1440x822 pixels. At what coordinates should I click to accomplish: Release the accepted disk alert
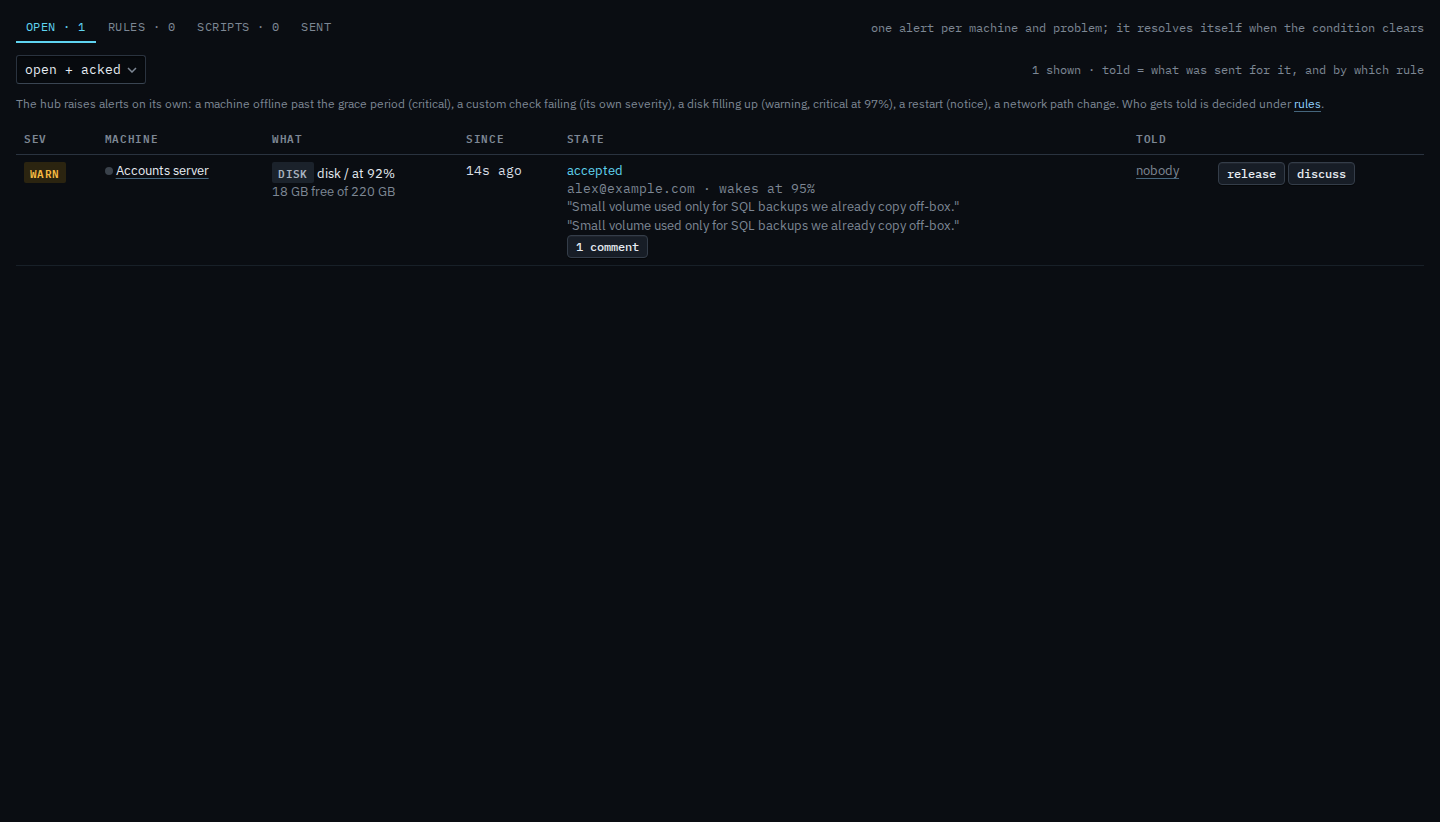tap(1251, 174)
